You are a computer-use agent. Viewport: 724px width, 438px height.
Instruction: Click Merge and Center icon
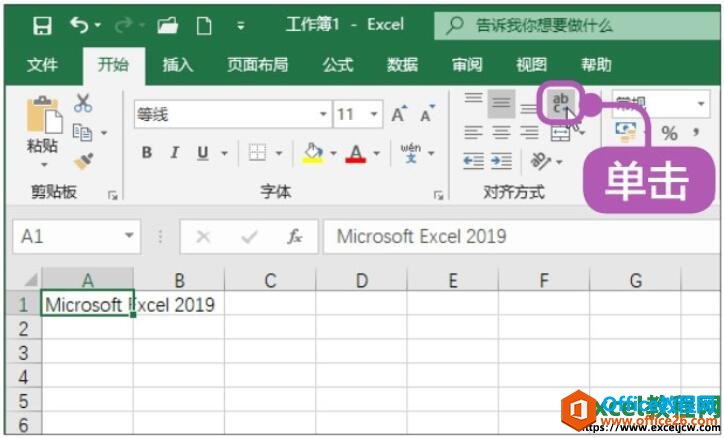561,134
